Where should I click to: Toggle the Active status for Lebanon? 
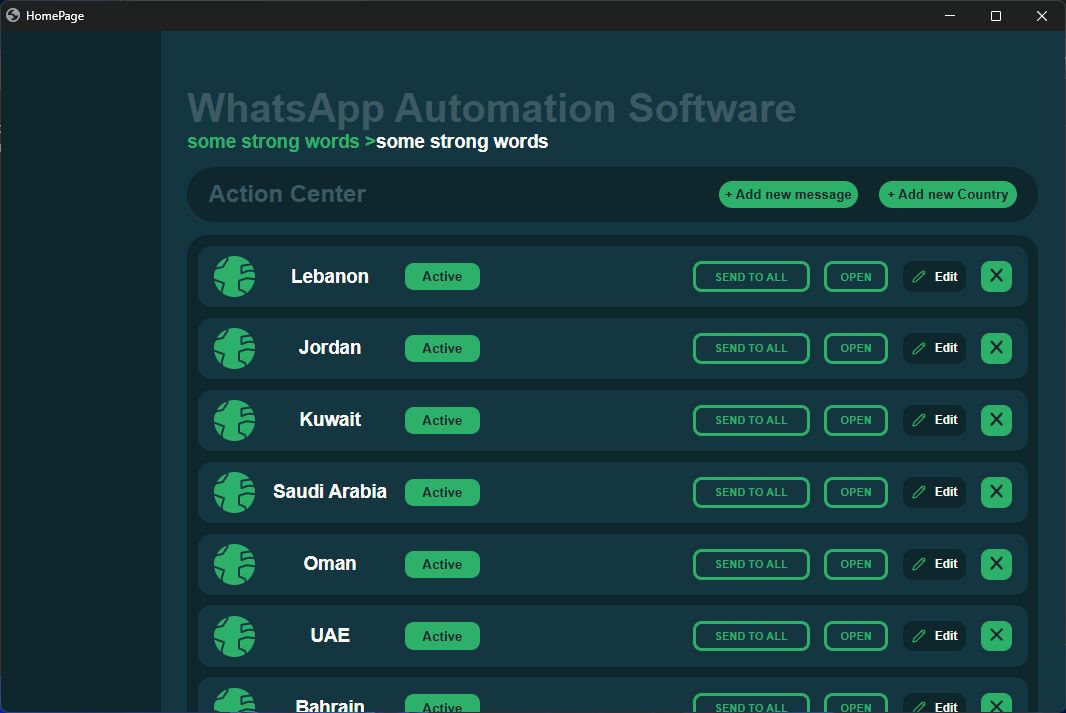pyautogui.click(x=443, y=277)
